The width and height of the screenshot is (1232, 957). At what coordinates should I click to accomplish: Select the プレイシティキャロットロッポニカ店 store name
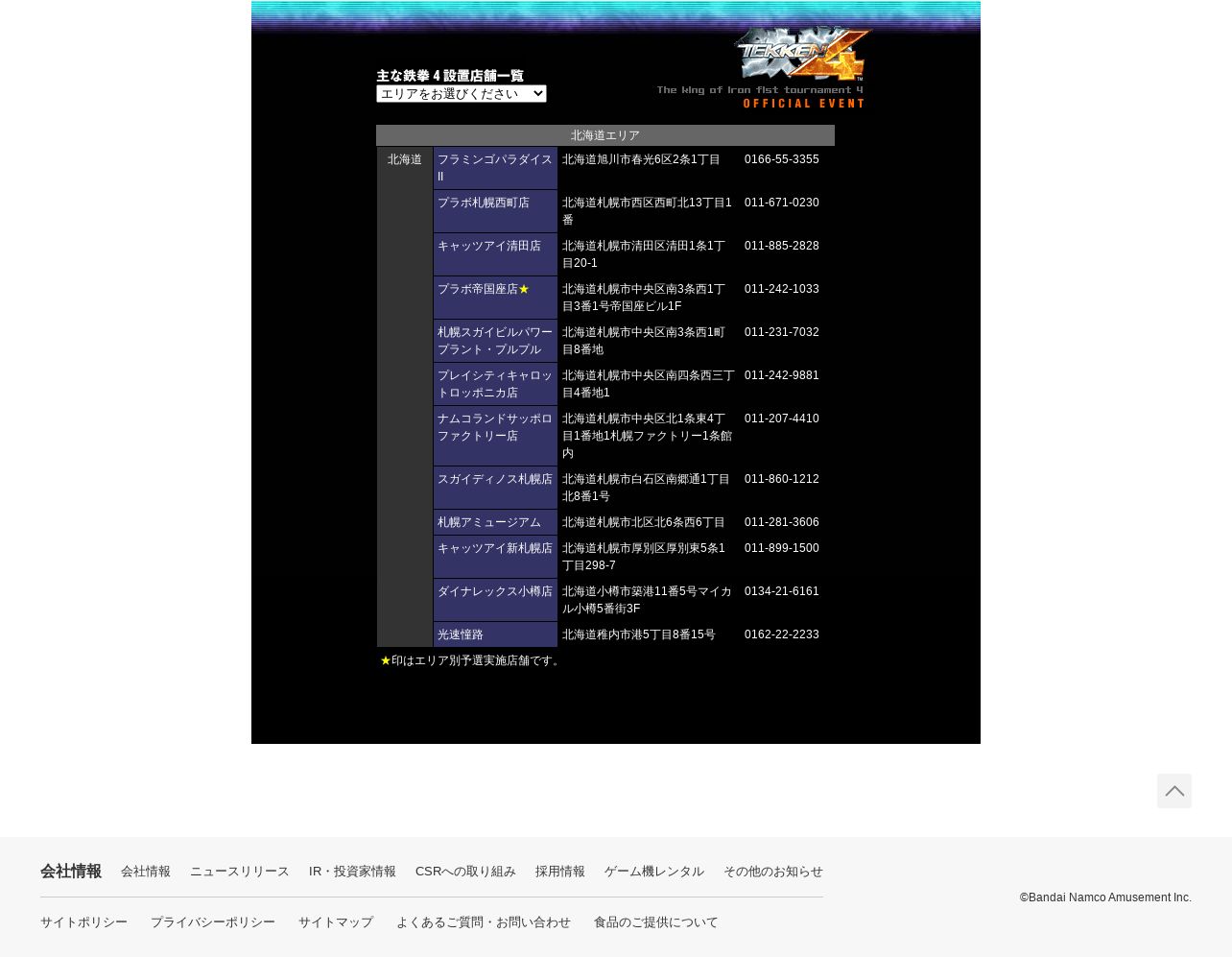pos(495,384)
